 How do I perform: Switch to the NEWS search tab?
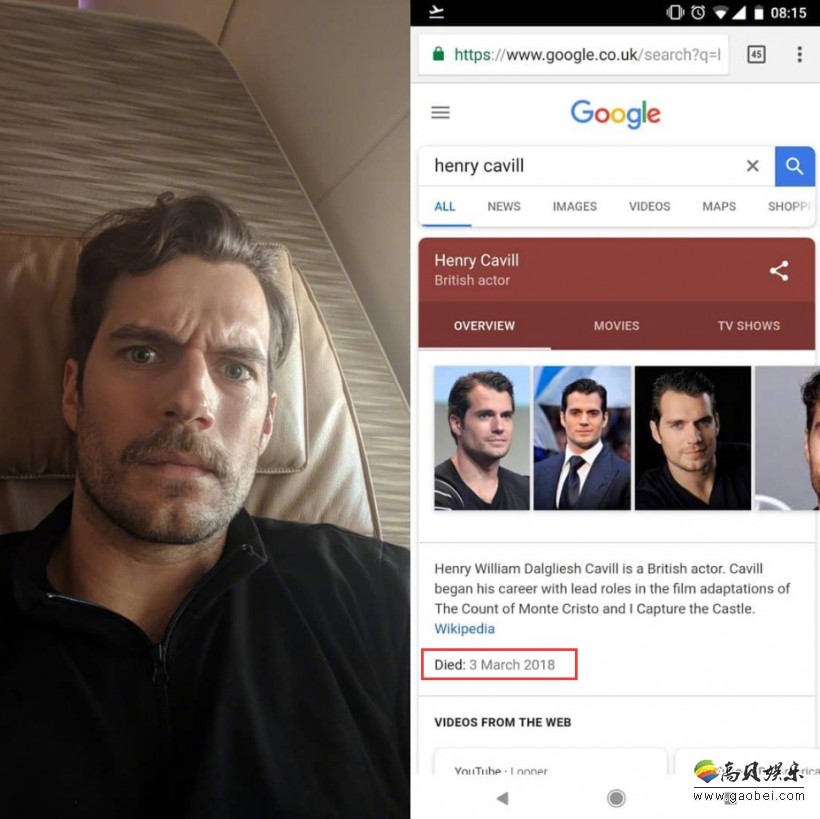(504, 207)
